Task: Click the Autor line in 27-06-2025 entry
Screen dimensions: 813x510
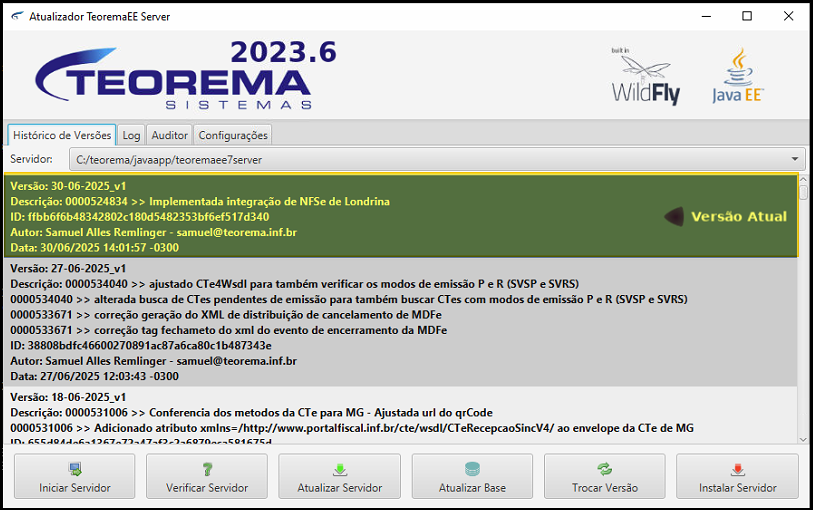Action: click(153, 361)
